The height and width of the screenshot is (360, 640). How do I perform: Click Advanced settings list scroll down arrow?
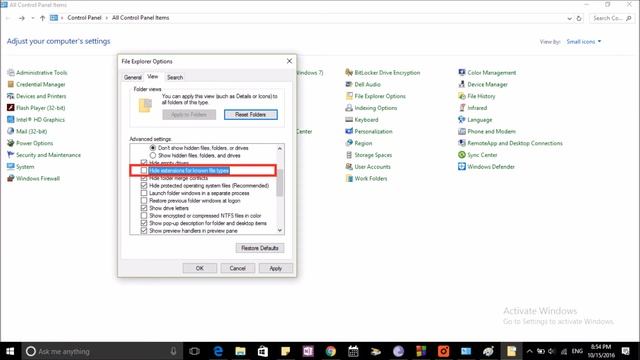280,230
